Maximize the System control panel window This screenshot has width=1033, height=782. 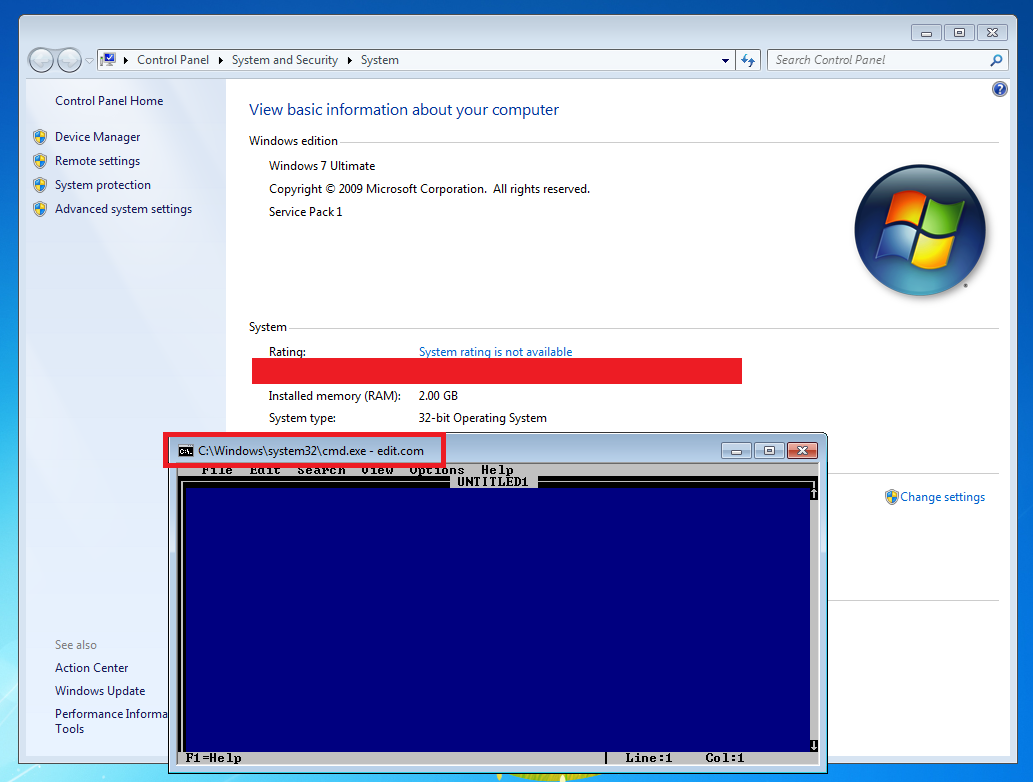[x=959, y=32]
